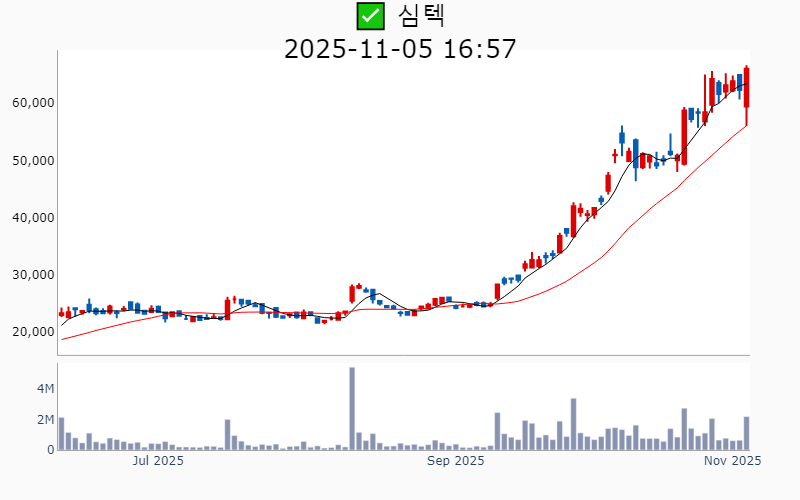This screenshot has height=500, width=800.
Task: Click the Jul 2025 date axis label
Action: [x=158, y=461]
